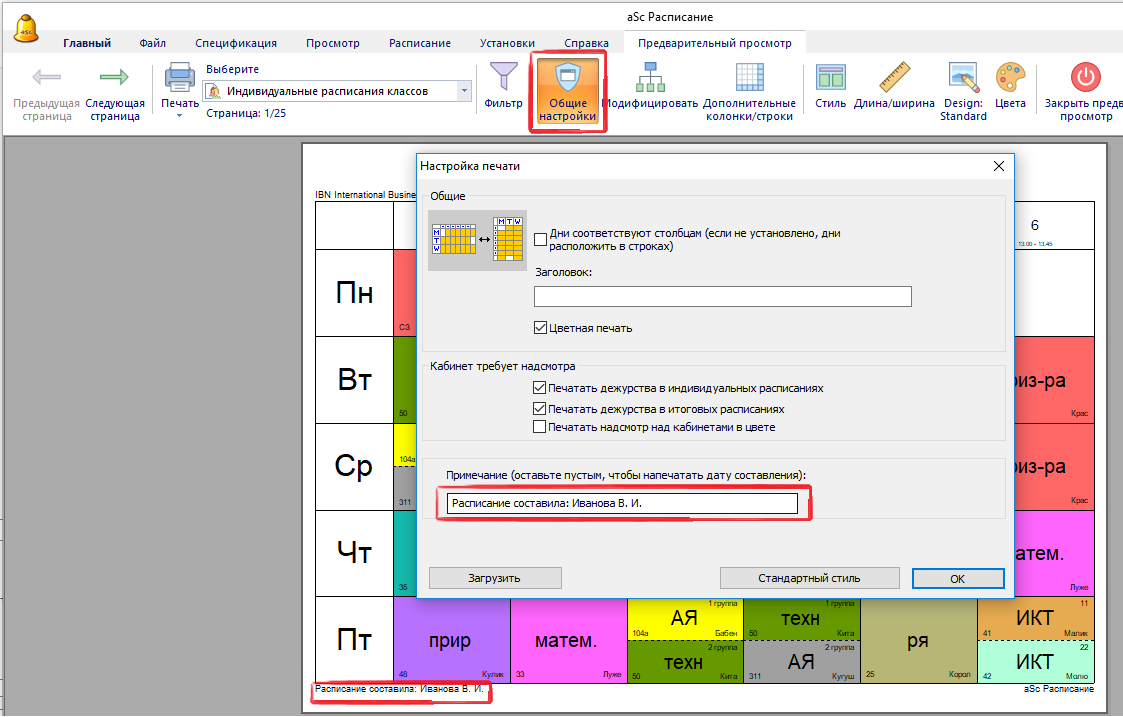Click the Стиль icon
The image size is (1123, 717).
pyautogui.click(x=830, y=79)
